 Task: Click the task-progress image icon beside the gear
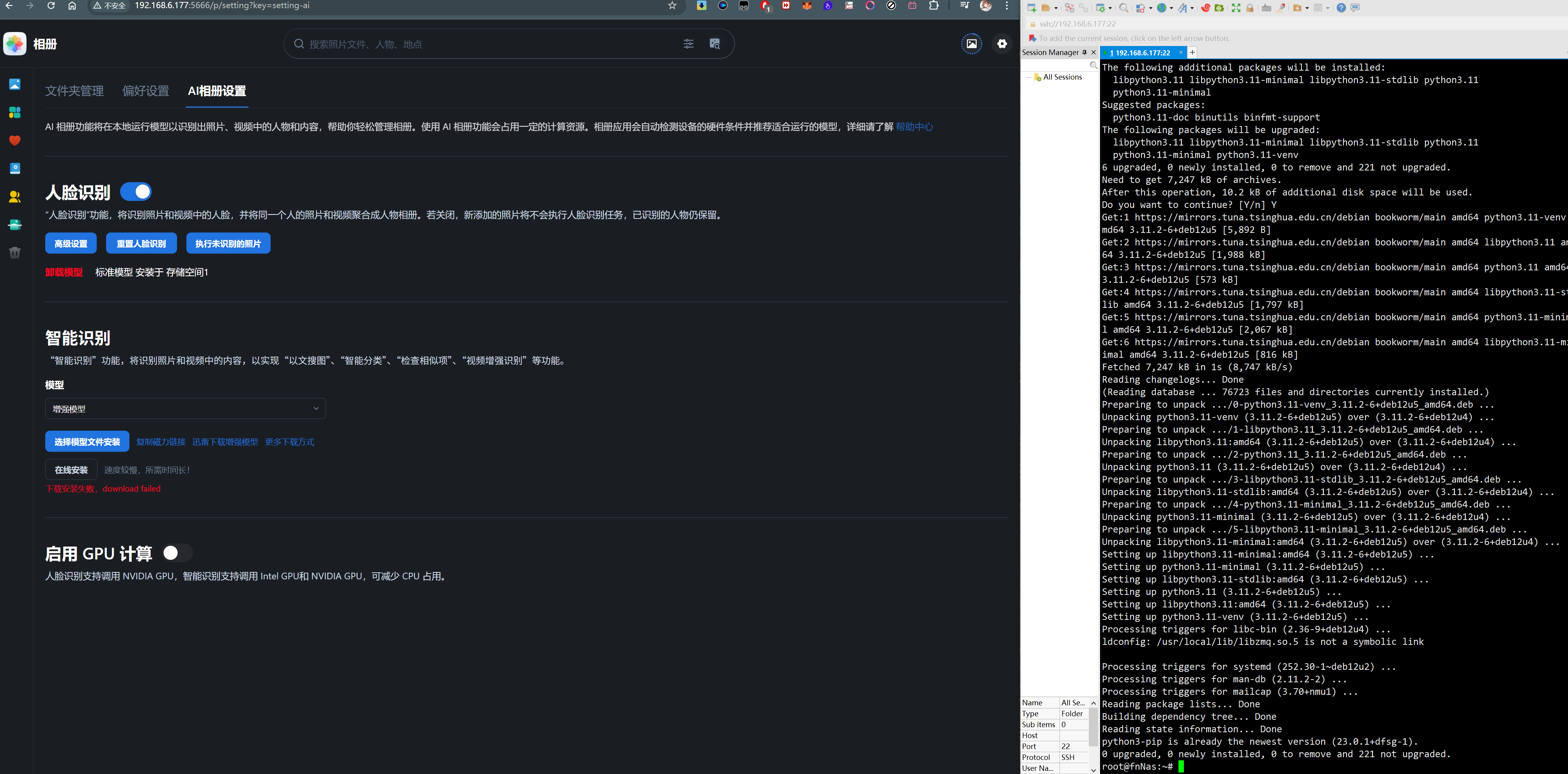[971, 44]
